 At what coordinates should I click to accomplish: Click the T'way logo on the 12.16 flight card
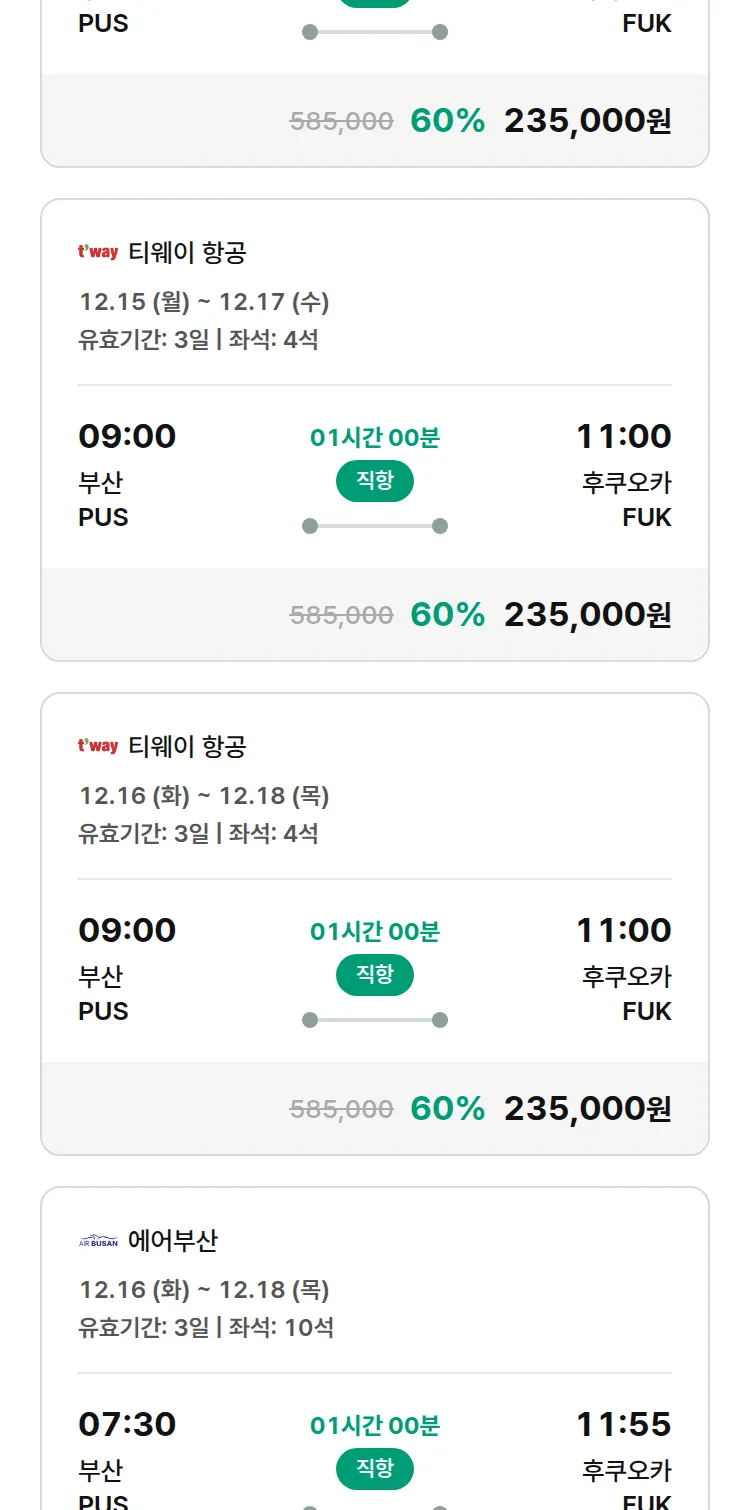[x=98, y=746]
